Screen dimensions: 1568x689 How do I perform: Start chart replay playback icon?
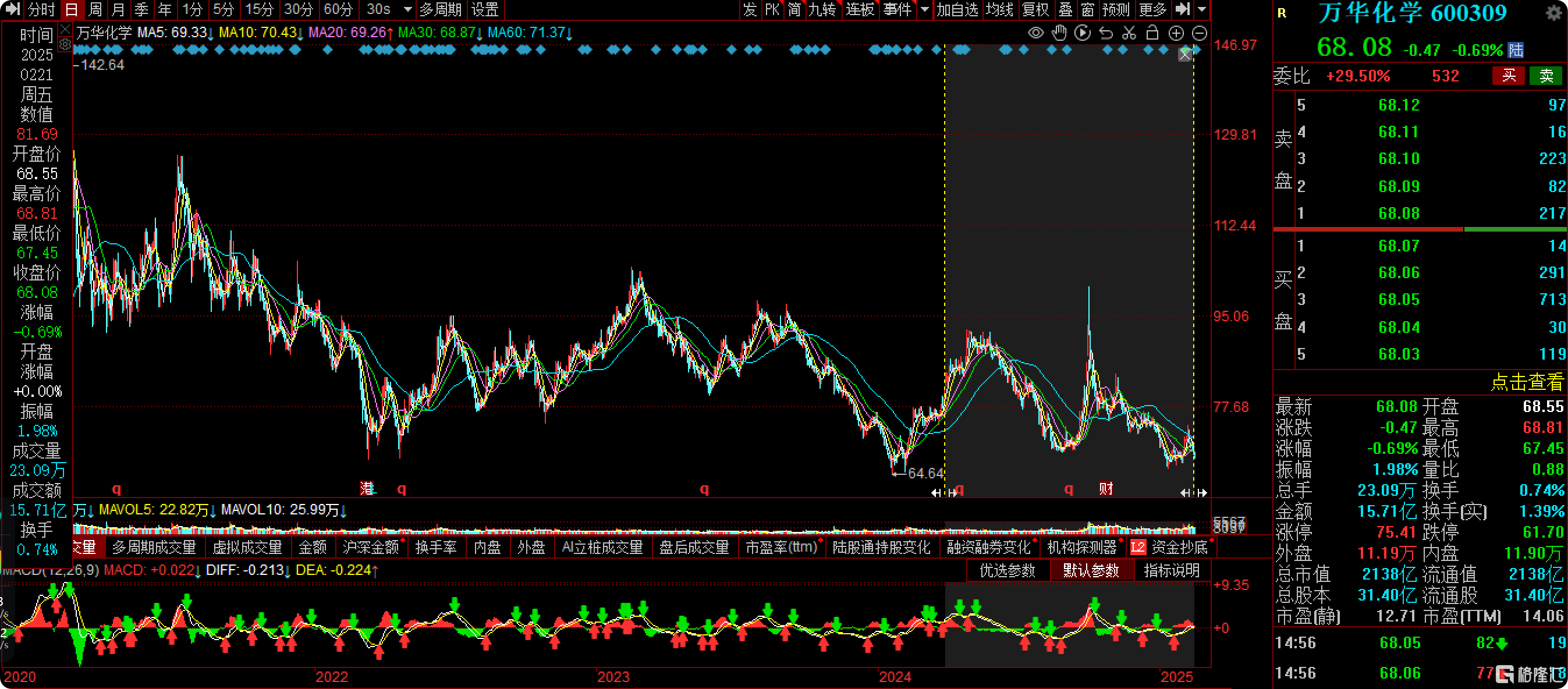[x=1082, y=33]
